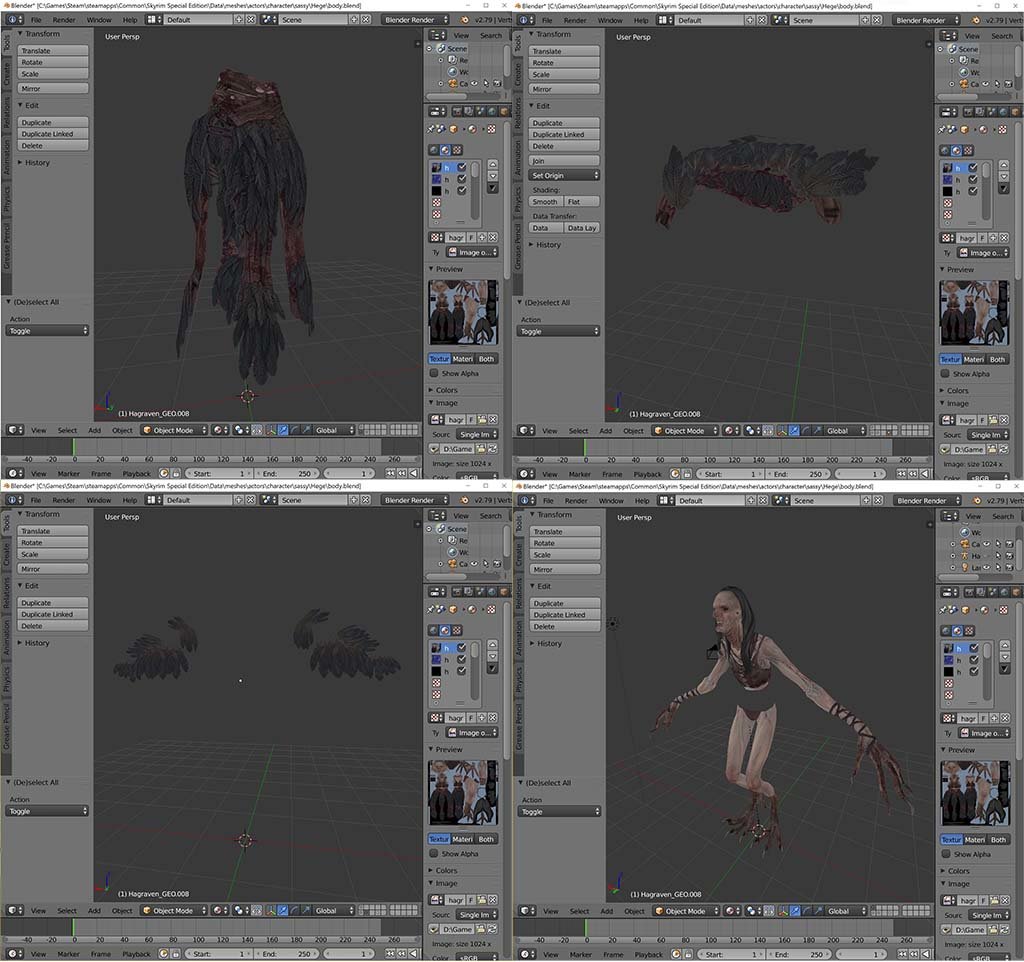This screenshot has height=962, width=1024.
Task: Click the Outliner editor type icon in the Hagraven character window
Action: coord(949,516)
